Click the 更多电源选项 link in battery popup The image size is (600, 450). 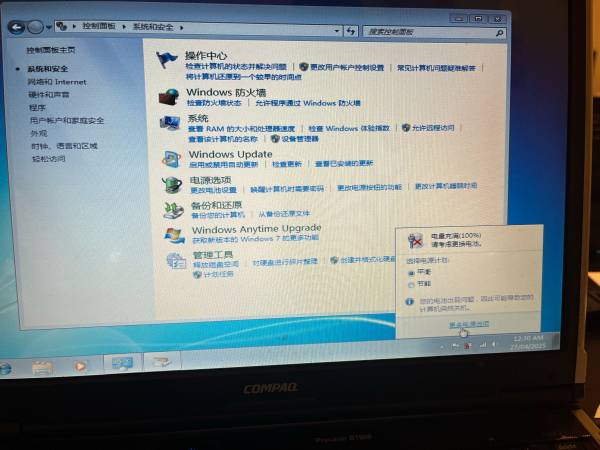[468, 325]
